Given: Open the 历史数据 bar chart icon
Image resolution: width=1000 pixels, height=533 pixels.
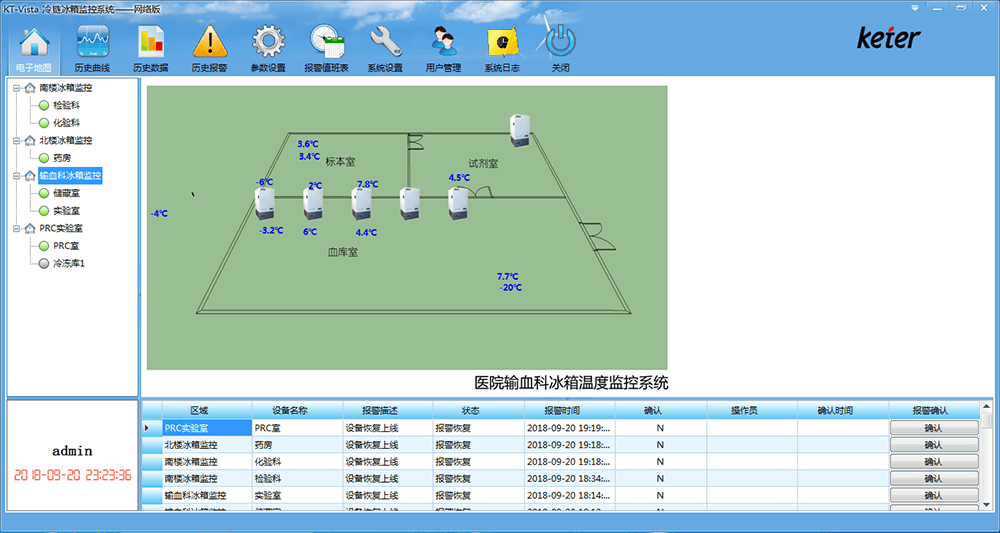Looking at the screenshot, I should (x=151, y=42).
